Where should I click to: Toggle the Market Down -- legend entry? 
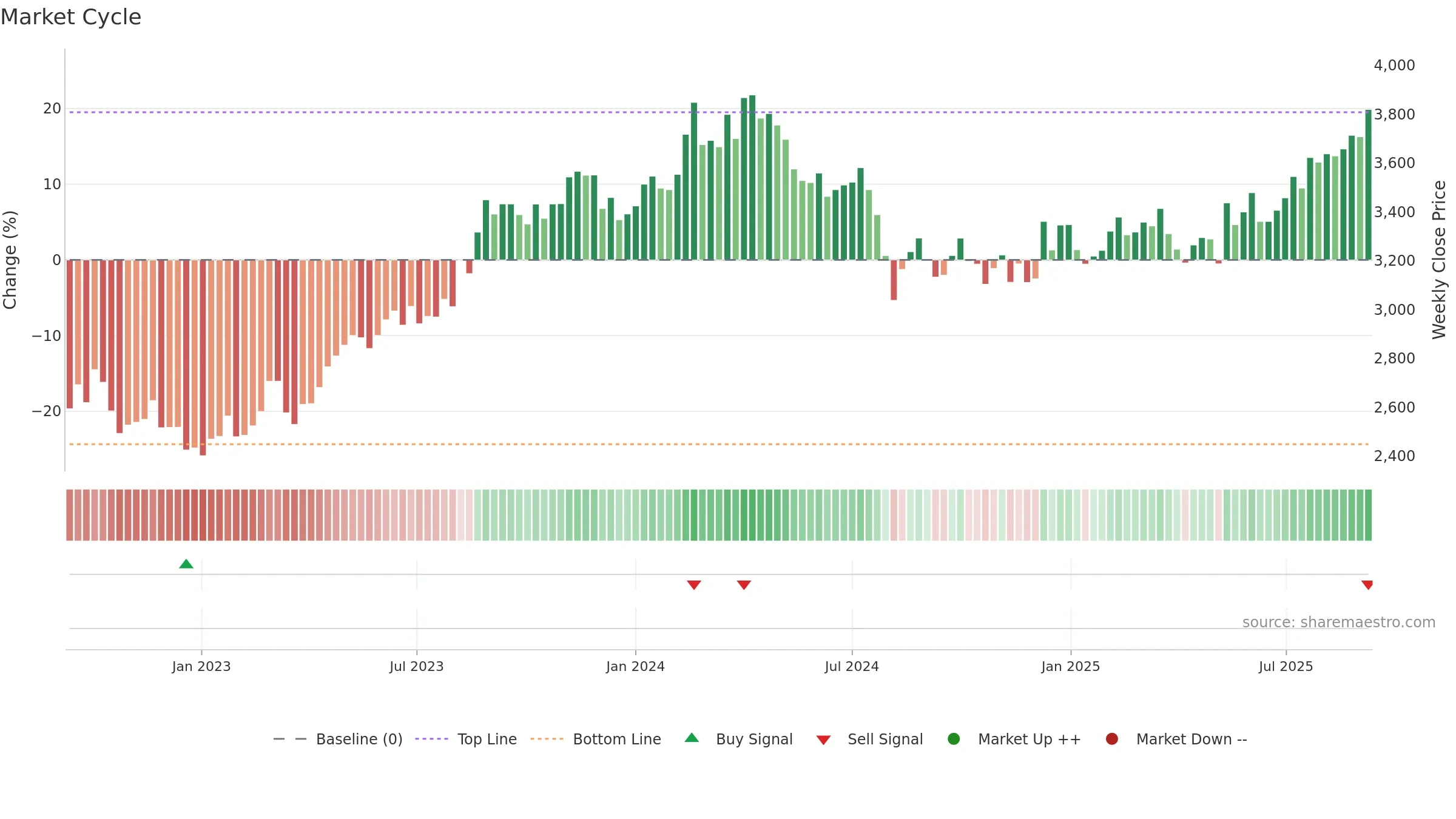click(x=1176, y=739)
